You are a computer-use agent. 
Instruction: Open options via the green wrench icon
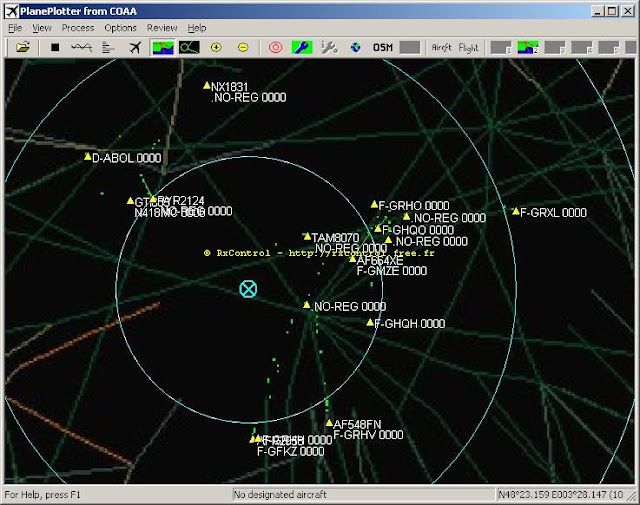click(x=302, y=48)
